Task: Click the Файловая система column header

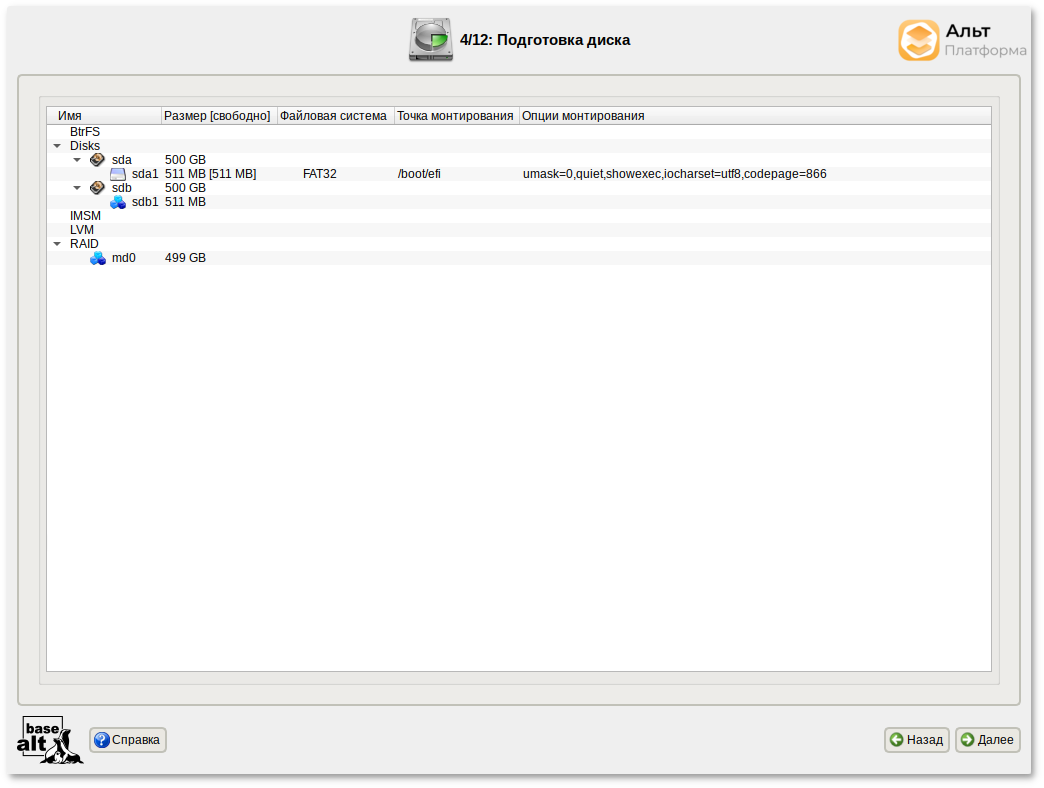Action: pyautogui.click(x=334, y=116)
